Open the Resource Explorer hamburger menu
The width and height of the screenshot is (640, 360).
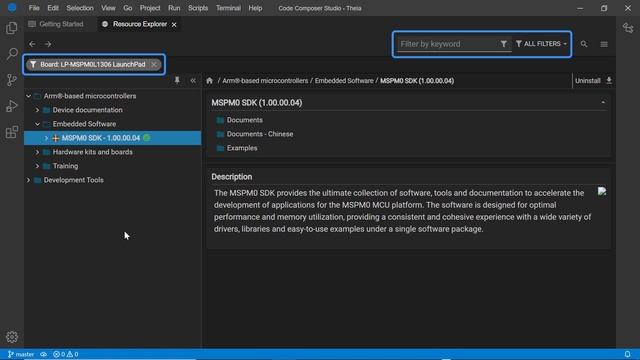604,44
